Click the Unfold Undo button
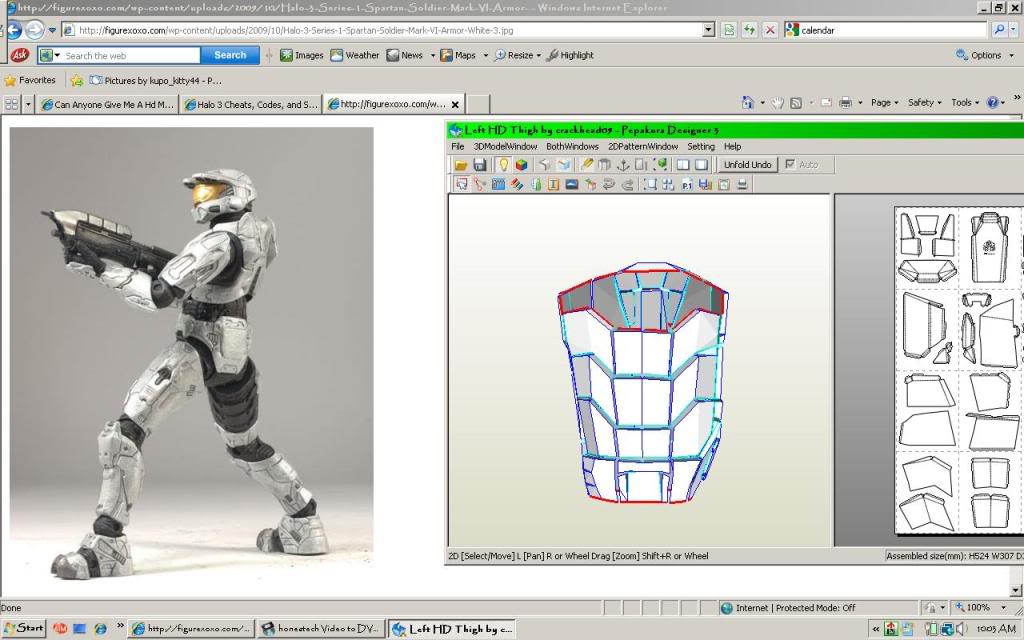The width and height of the screenshot is (1024, 640). point(747,165)
